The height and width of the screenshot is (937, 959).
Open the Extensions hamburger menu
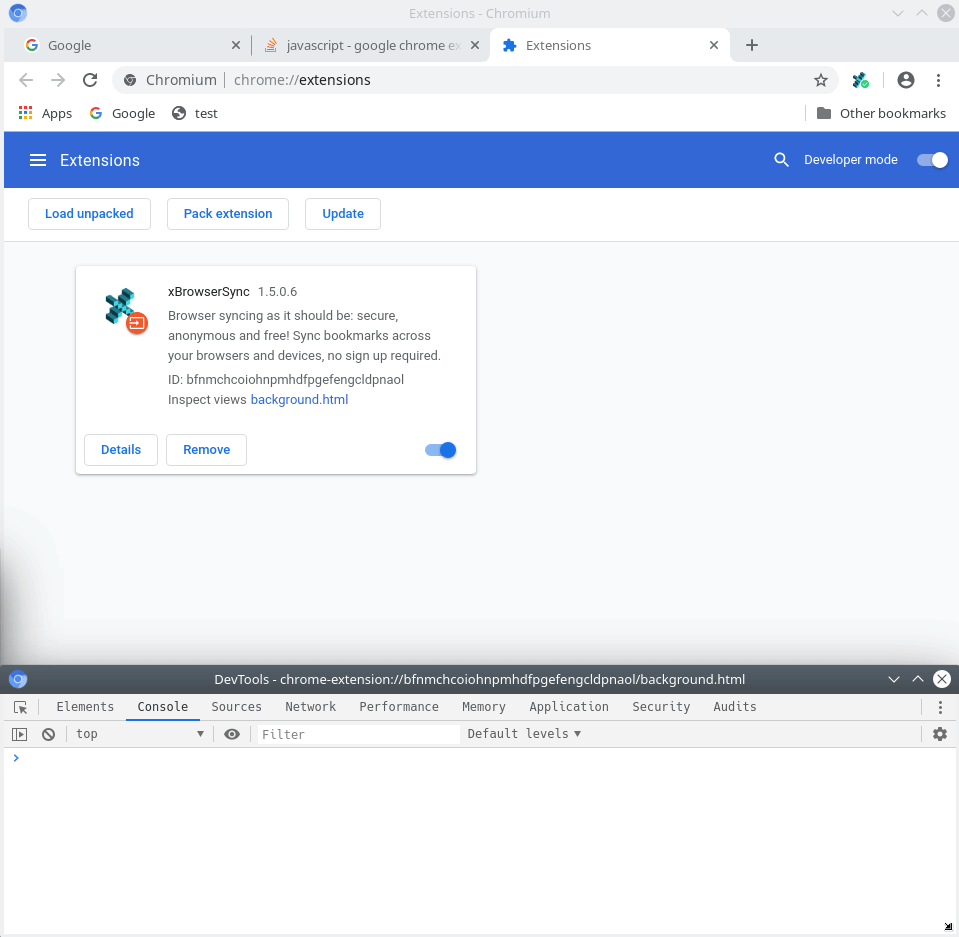[x=38, y=160]
